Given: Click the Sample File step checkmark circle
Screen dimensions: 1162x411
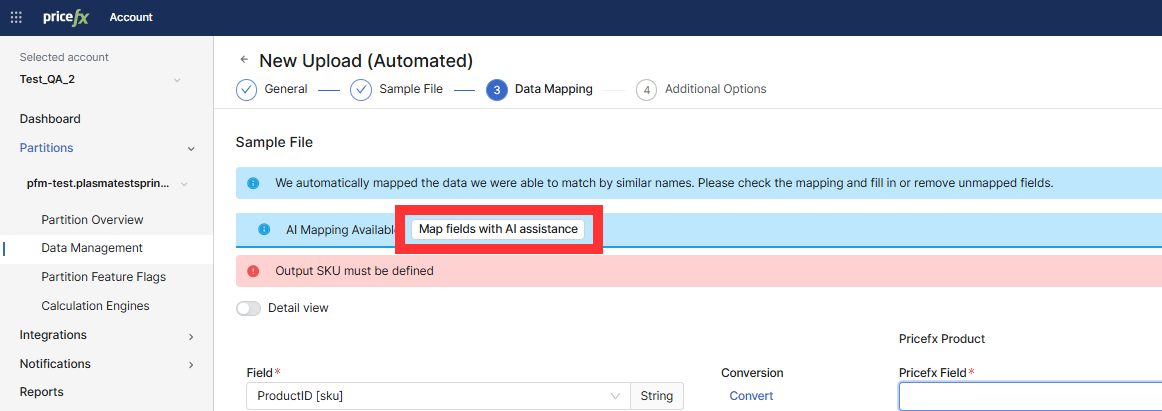Looking at the screenshot, I should (361, 90).
